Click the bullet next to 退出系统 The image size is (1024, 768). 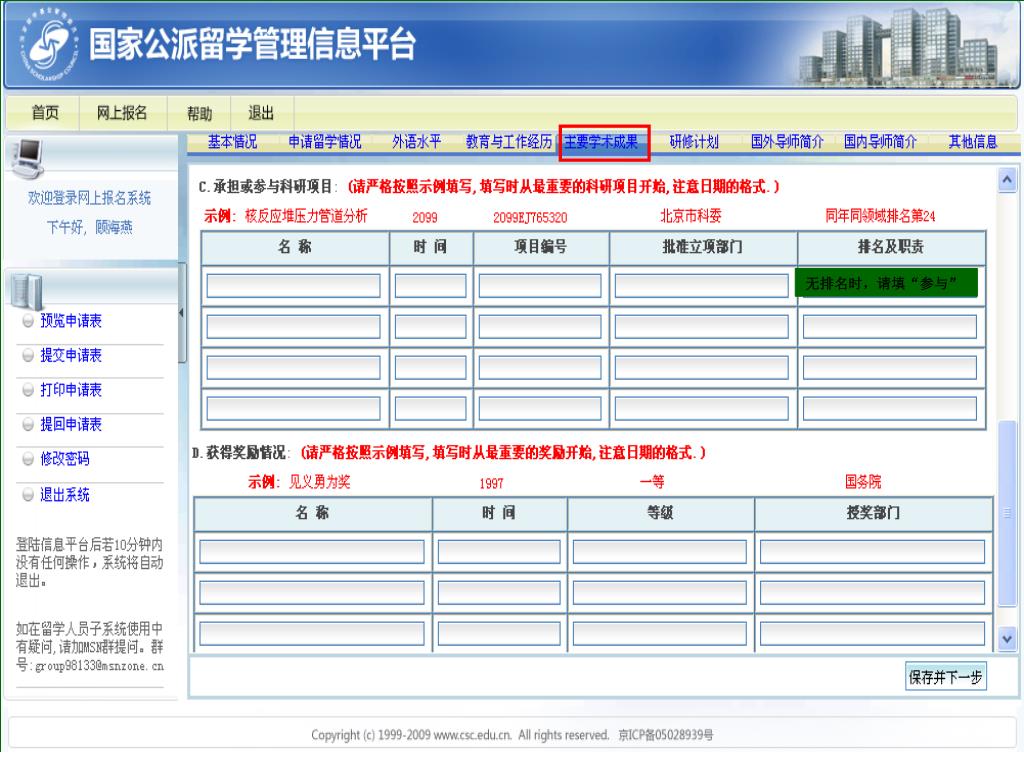(28, 494)
